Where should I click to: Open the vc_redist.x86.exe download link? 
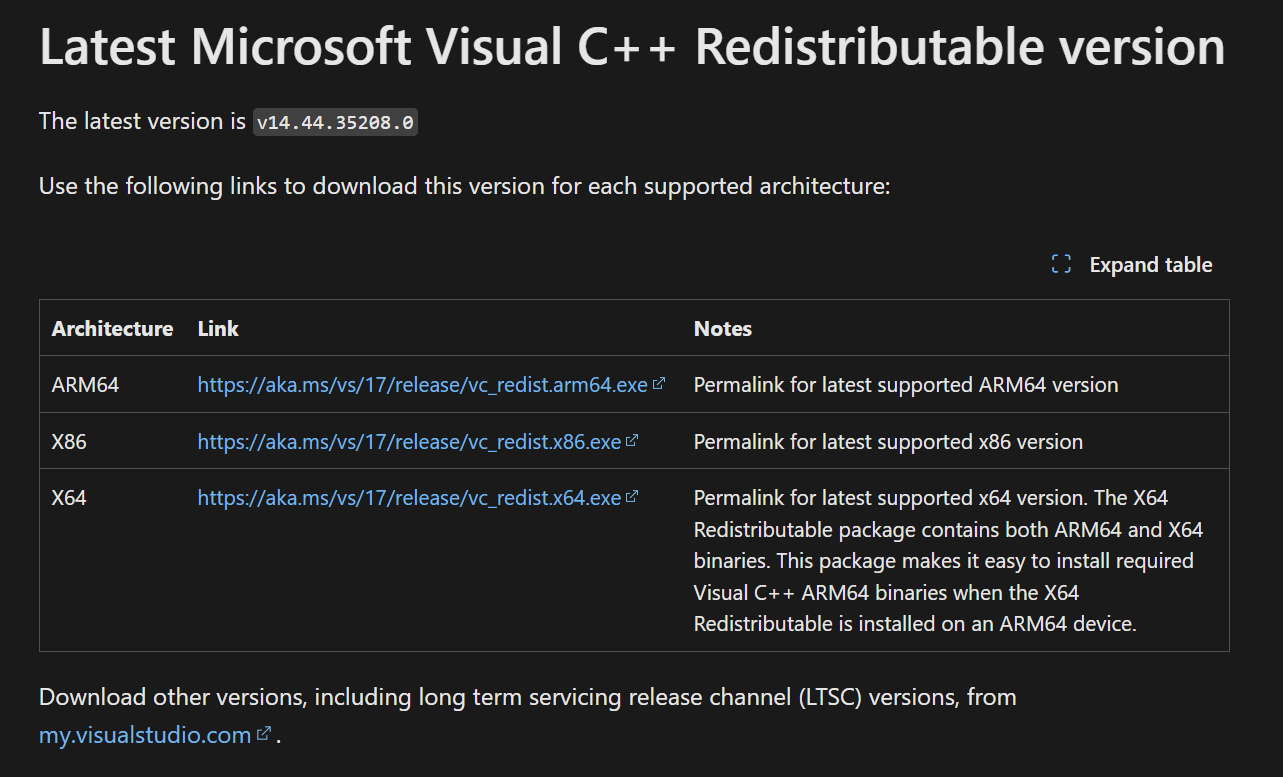coord(409,441)
